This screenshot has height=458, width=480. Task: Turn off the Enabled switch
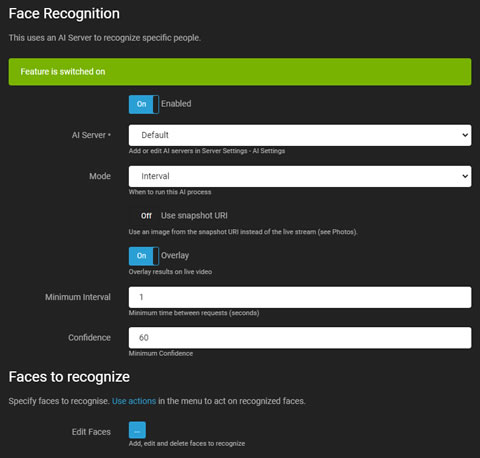[144, 104]
